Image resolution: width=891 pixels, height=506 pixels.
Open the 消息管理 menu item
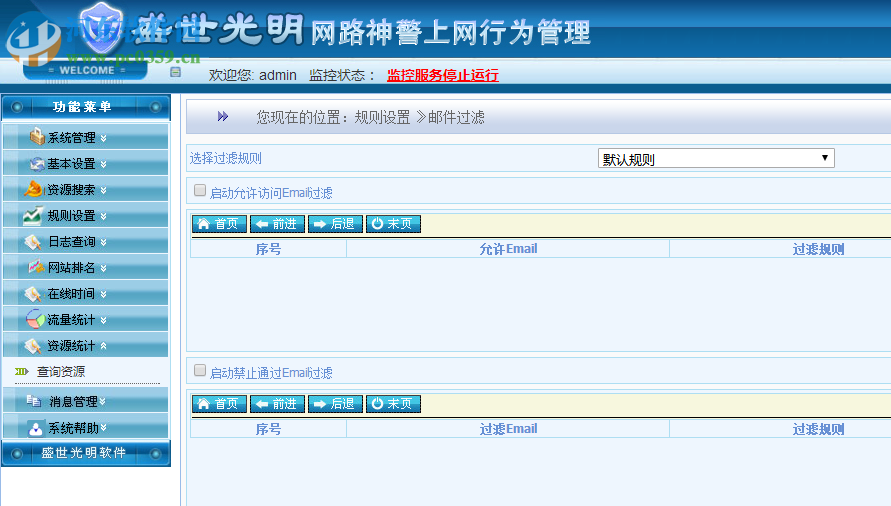coord(85,401)
